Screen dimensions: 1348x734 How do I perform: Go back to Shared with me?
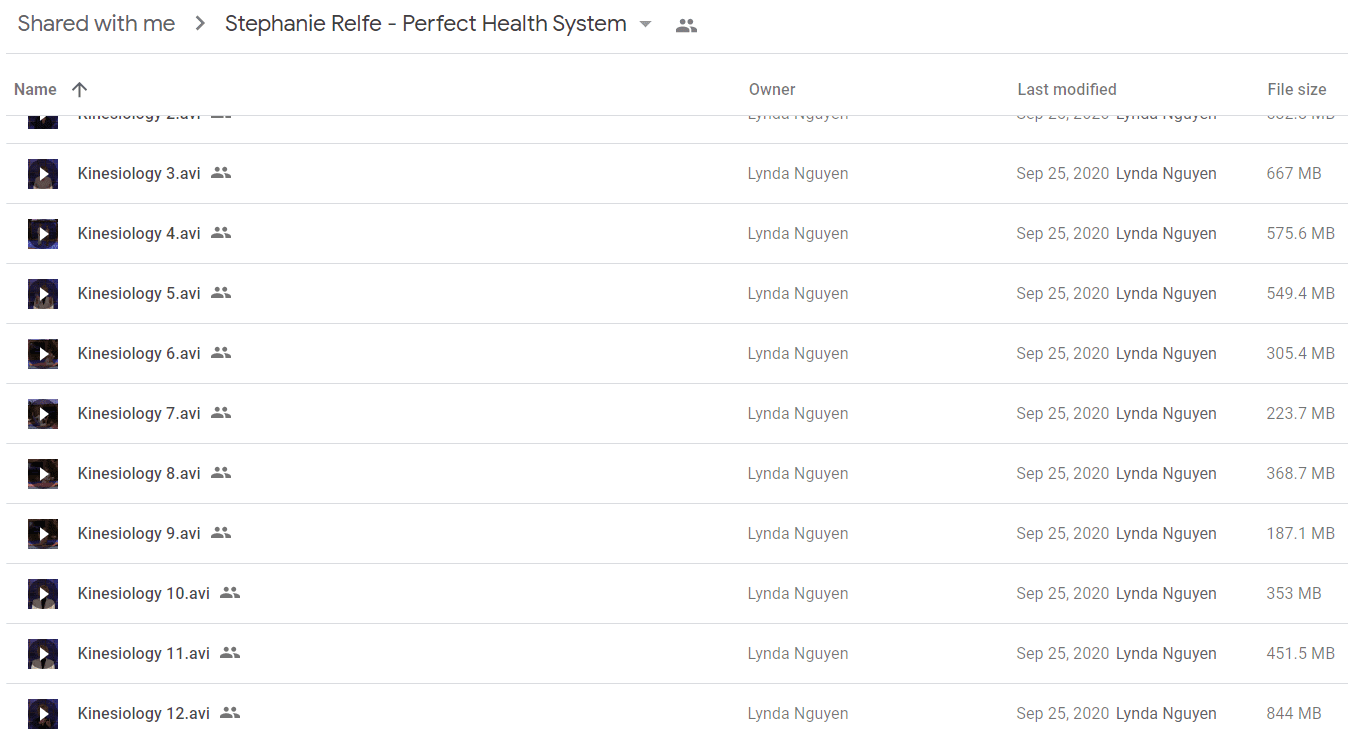(x=96, y=24)
